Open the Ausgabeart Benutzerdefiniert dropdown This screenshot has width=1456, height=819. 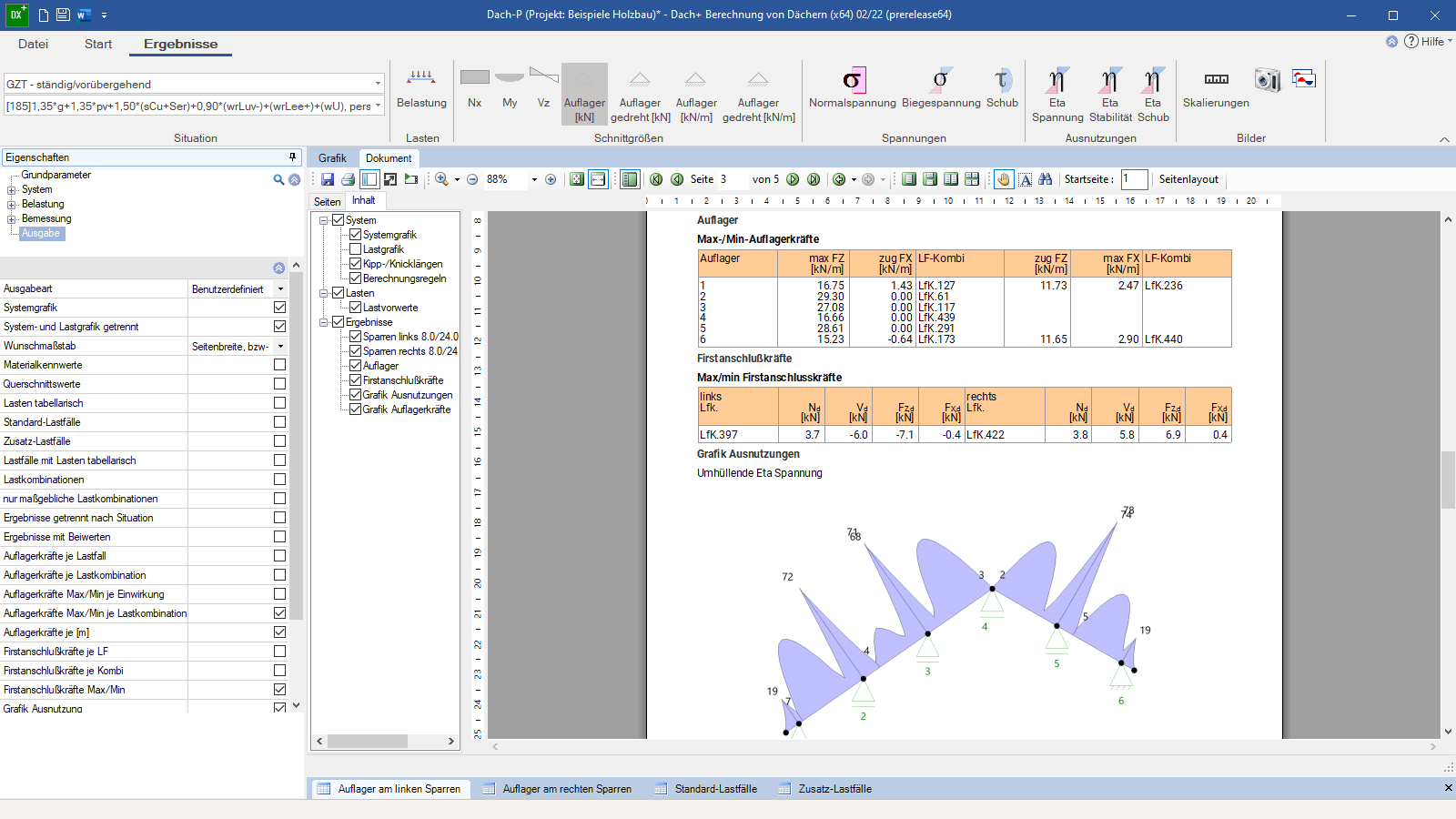pyautogui.click(x=280, y=288)
